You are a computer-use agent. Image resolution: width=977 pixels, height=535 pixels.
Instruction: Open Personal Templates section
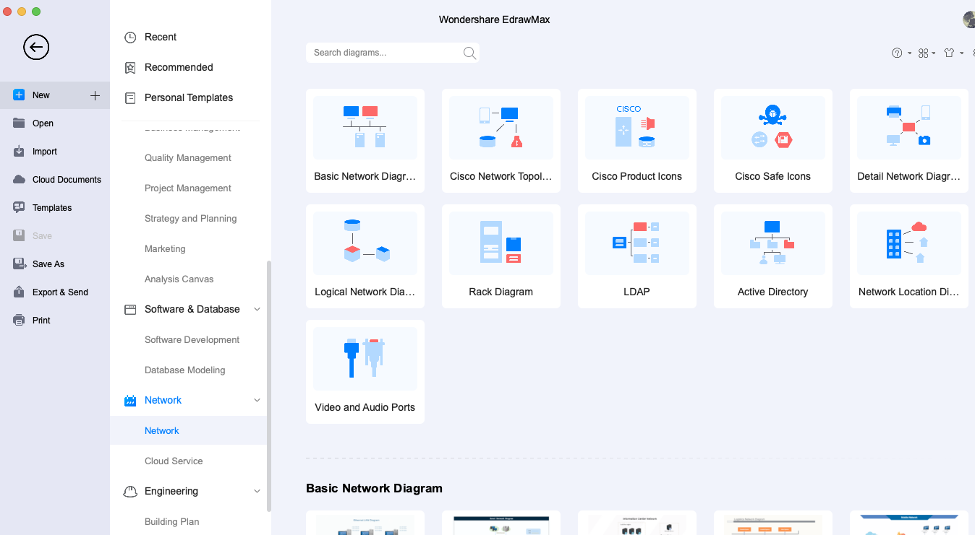coord(190,98)
